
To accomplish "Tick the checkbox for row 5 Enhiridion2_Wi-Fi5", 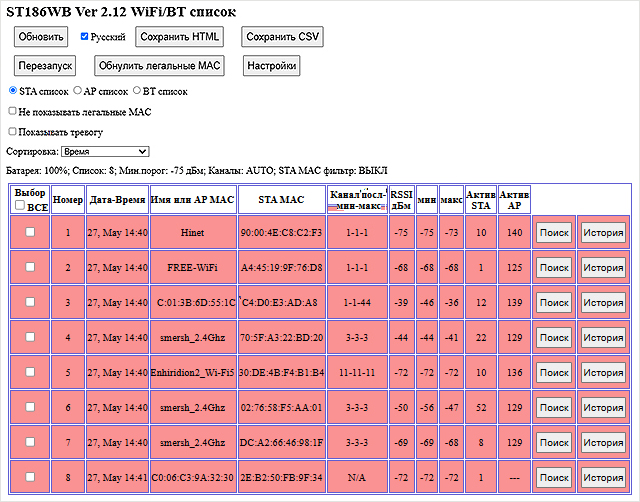I will pyautogui.click(x=30, y=373).
